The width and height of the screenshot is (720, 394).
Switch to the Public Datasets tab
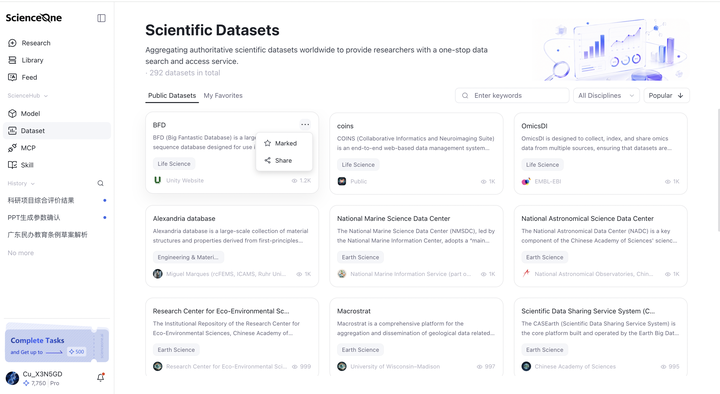coord(172,96)
